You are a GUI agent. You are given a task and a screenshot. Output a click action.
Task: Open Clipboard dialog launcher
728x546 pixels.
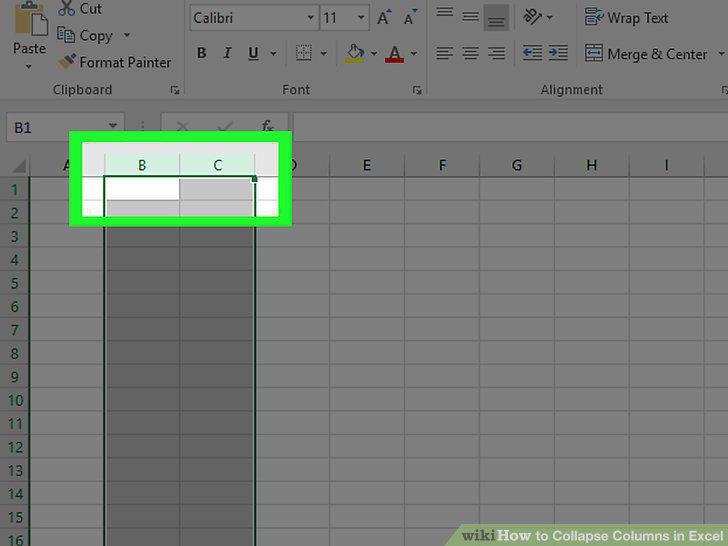(x=175, y=90)
